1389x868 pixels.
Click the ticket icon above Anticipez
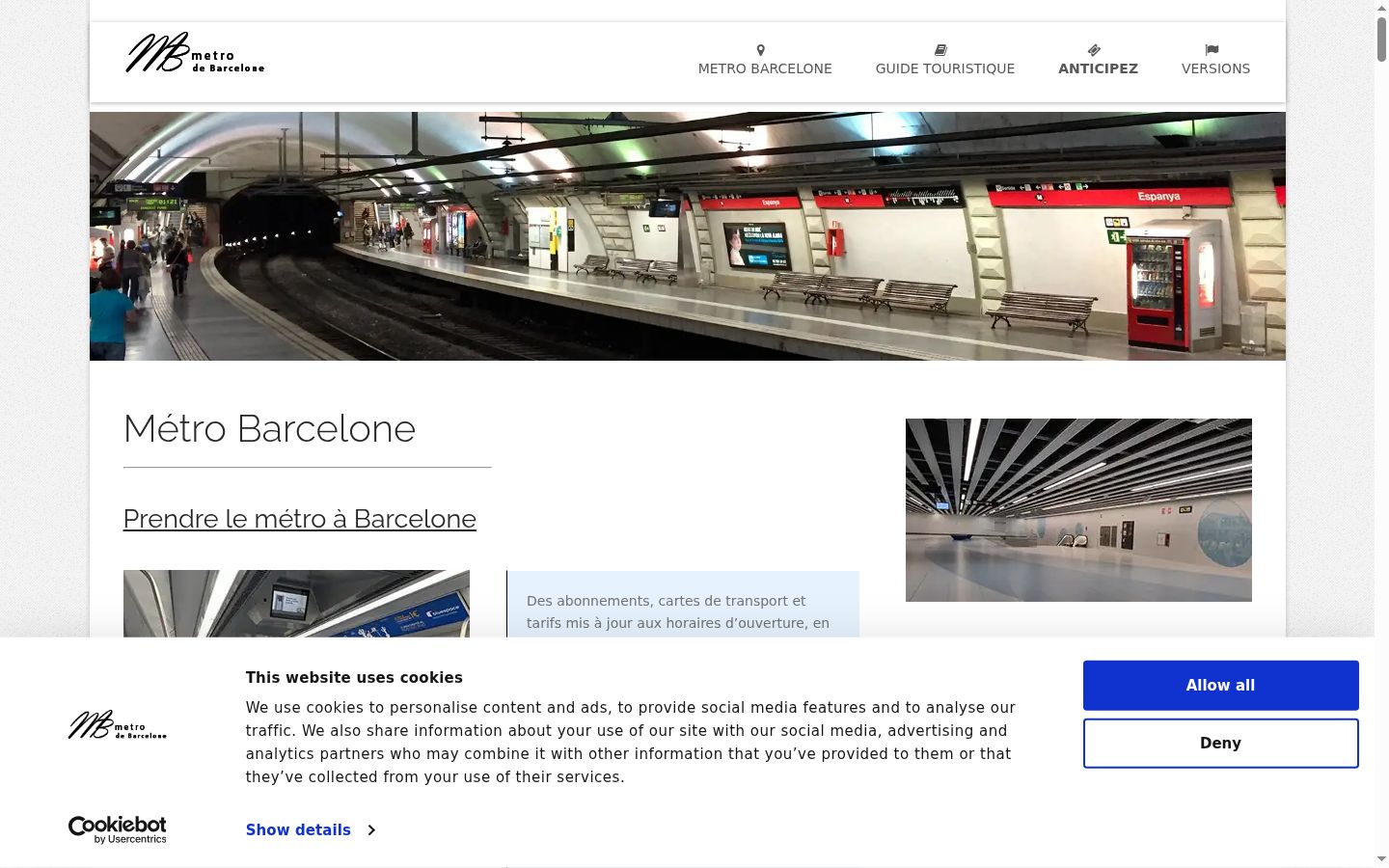[1094, 50]
